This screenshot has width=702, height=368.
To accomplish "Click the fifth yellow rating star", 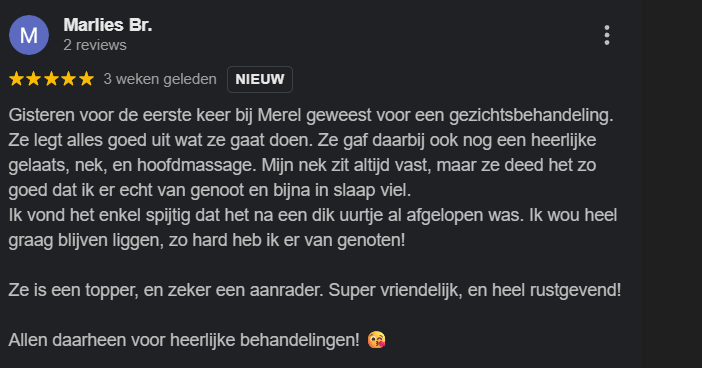I will (86, 79).
